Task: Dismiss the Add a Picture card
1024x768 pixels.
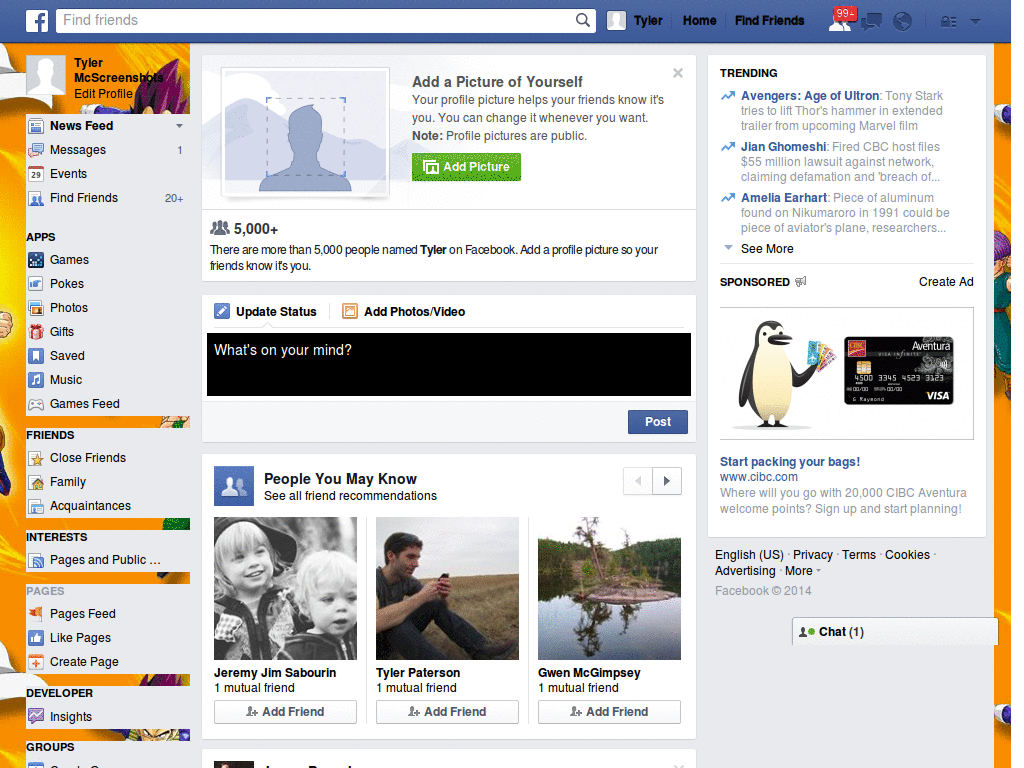Action: [678, 73]
